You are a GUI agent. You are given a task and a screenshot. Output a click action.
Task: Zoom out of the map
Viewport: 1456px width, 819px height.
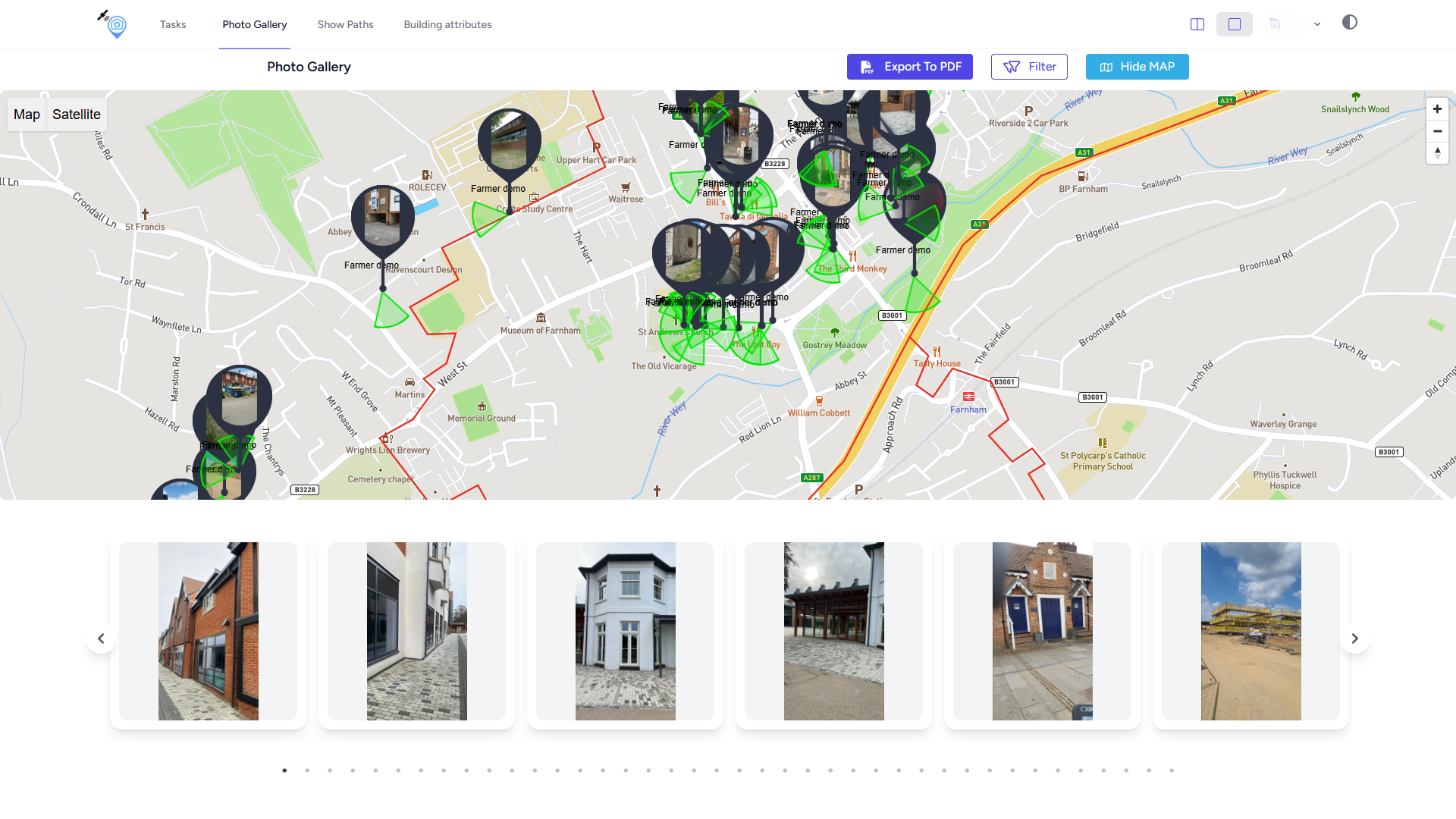1437,131
